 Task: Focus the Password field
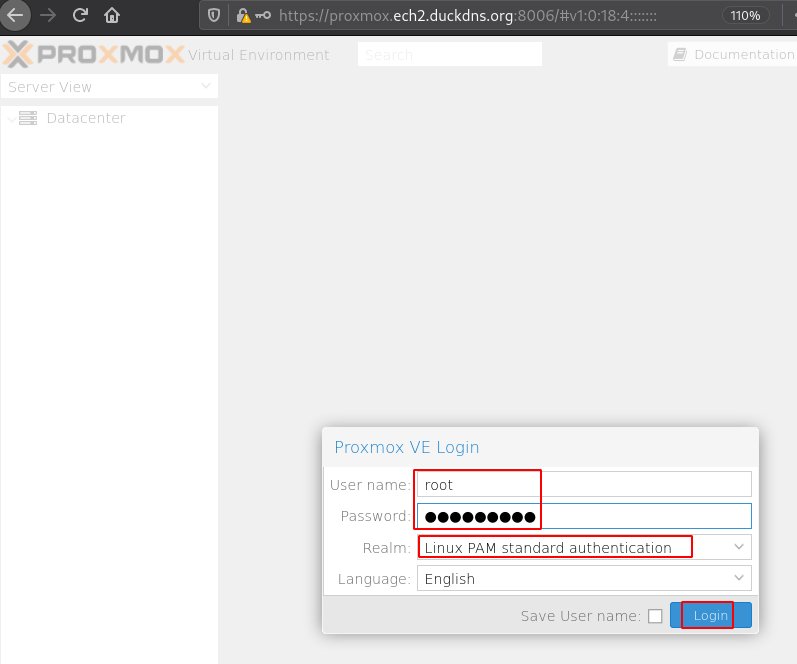[x=584, y=516]
